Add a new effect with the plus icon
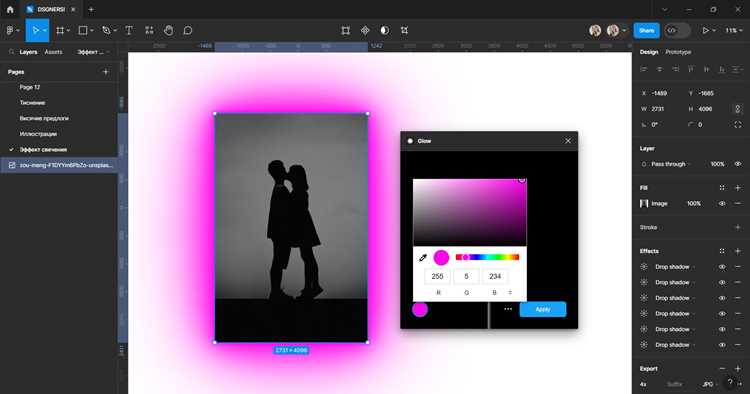Viewport: 750px width, 394px height. pyautogui.click(x=738, y=251)
